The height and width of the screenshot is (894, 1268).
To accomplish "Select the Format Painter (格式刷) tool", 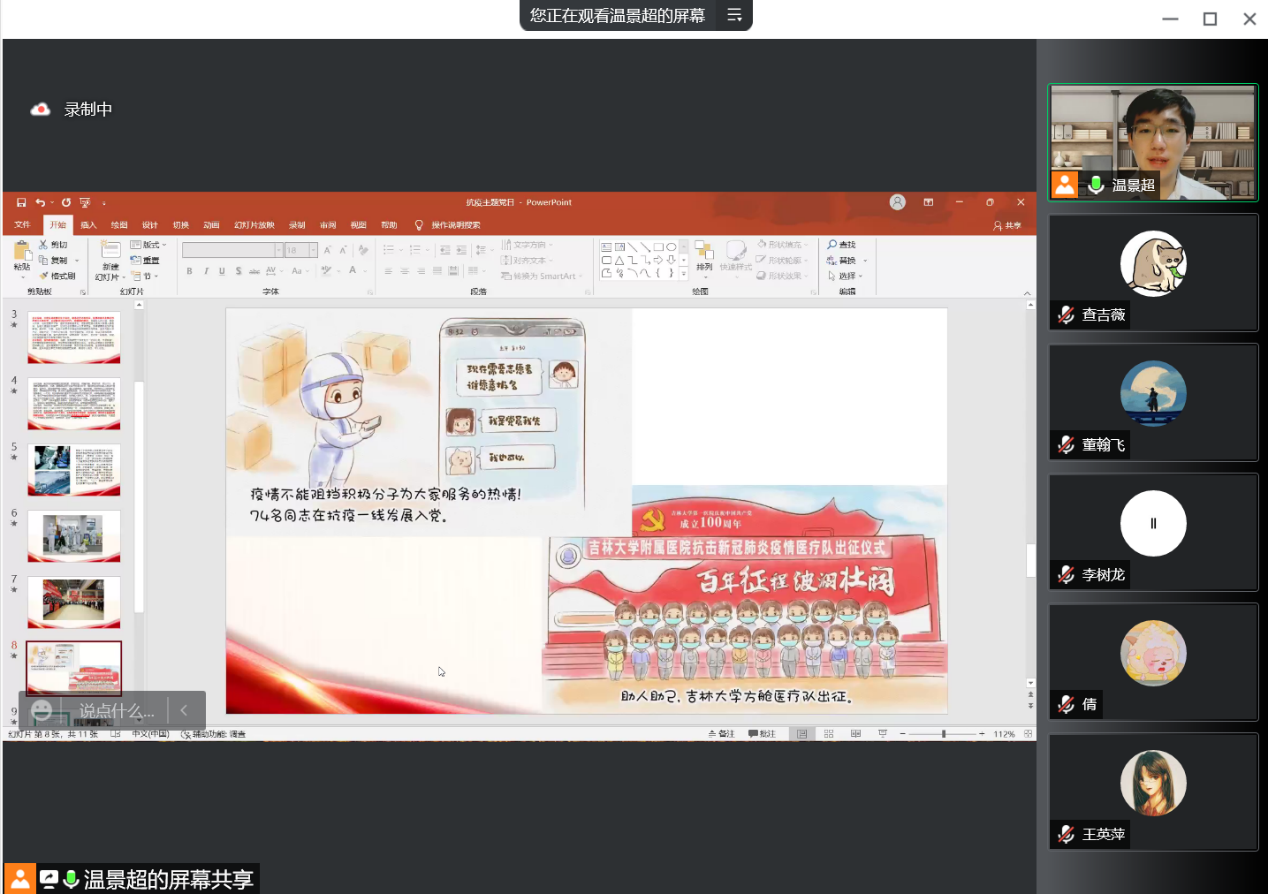I will [57, 276].
